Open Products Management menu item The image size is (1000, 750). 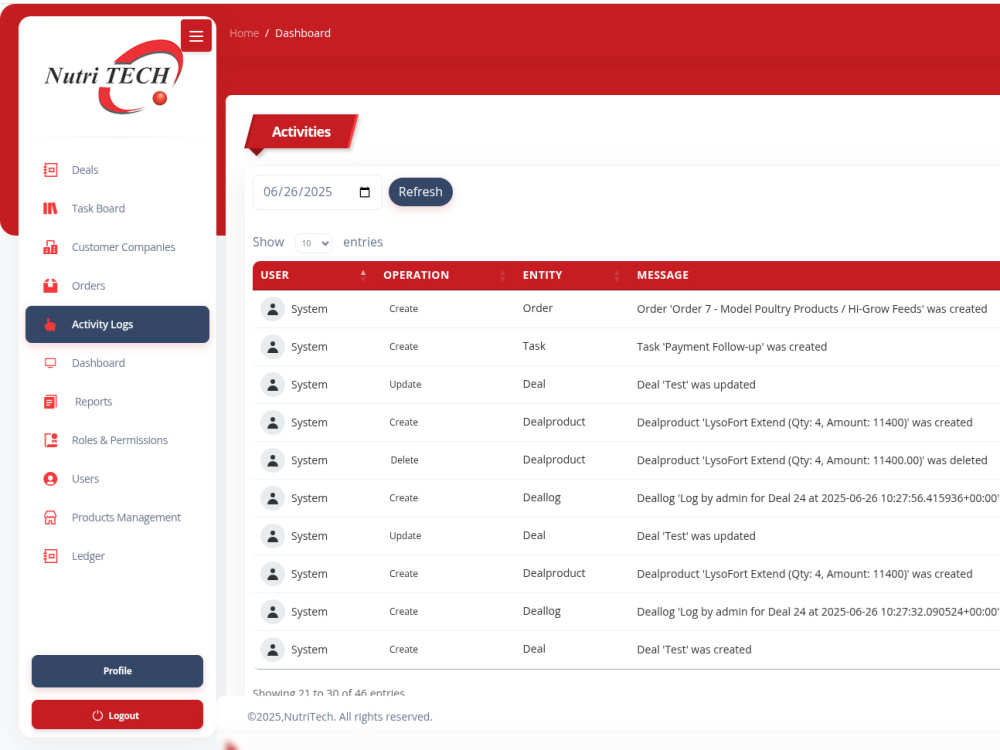(x=117, y=517)
